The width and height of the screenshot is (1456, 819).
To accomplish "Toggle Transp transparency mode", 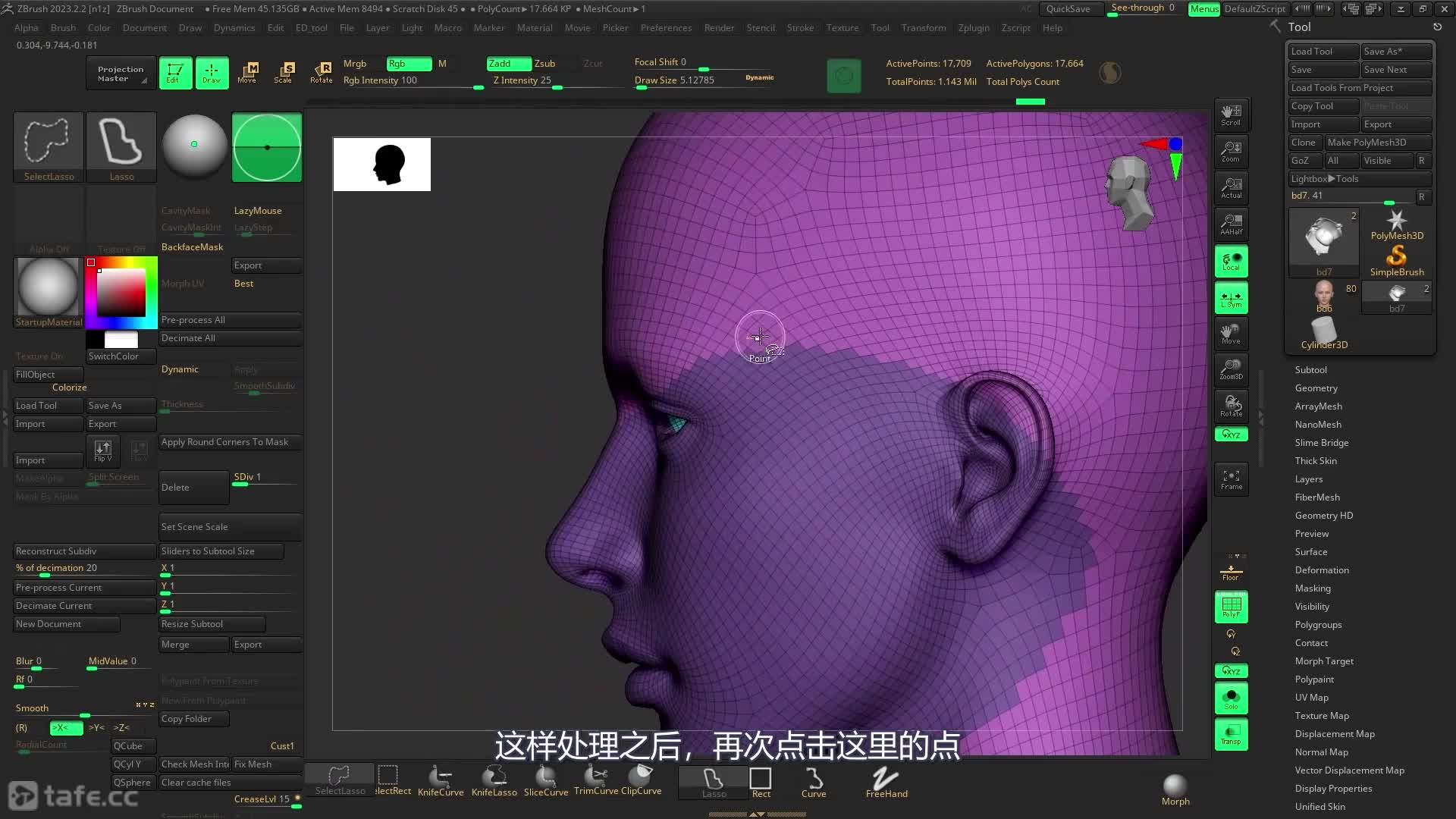I will pos(1231,734).
